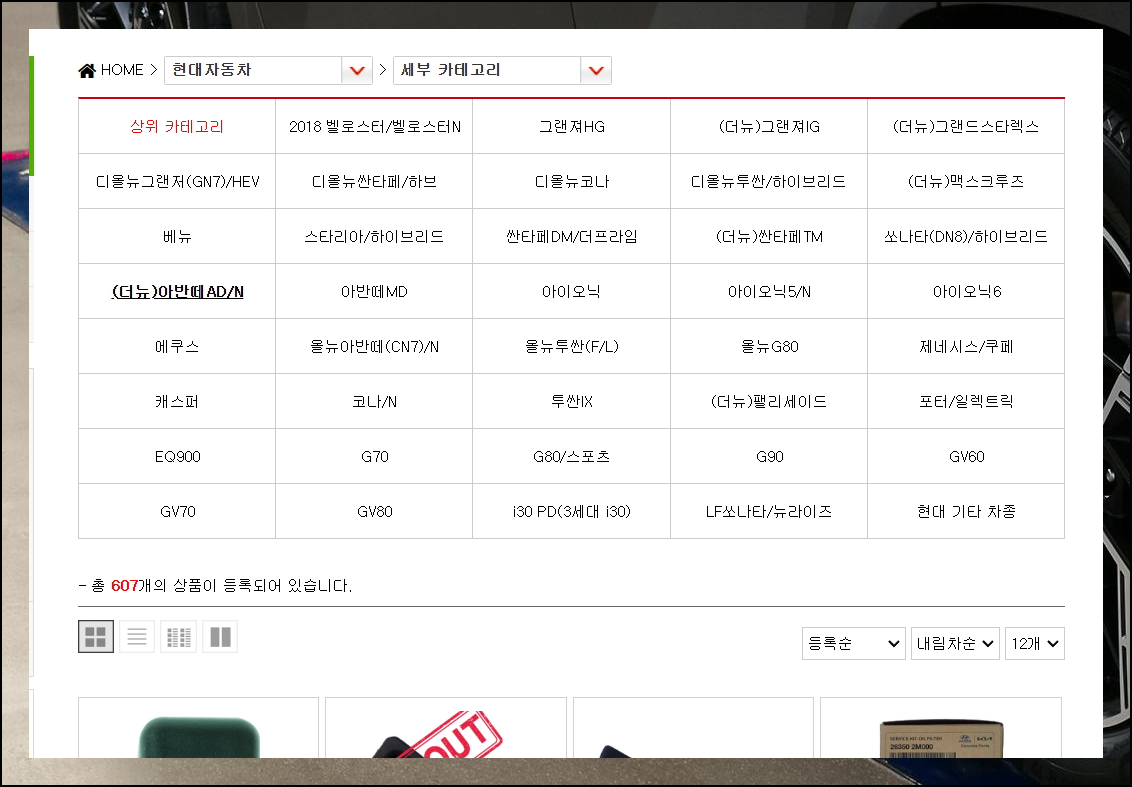Go to HOME via house icon
This screenshot has width=1132, height=787.
[x=87, y=70]
